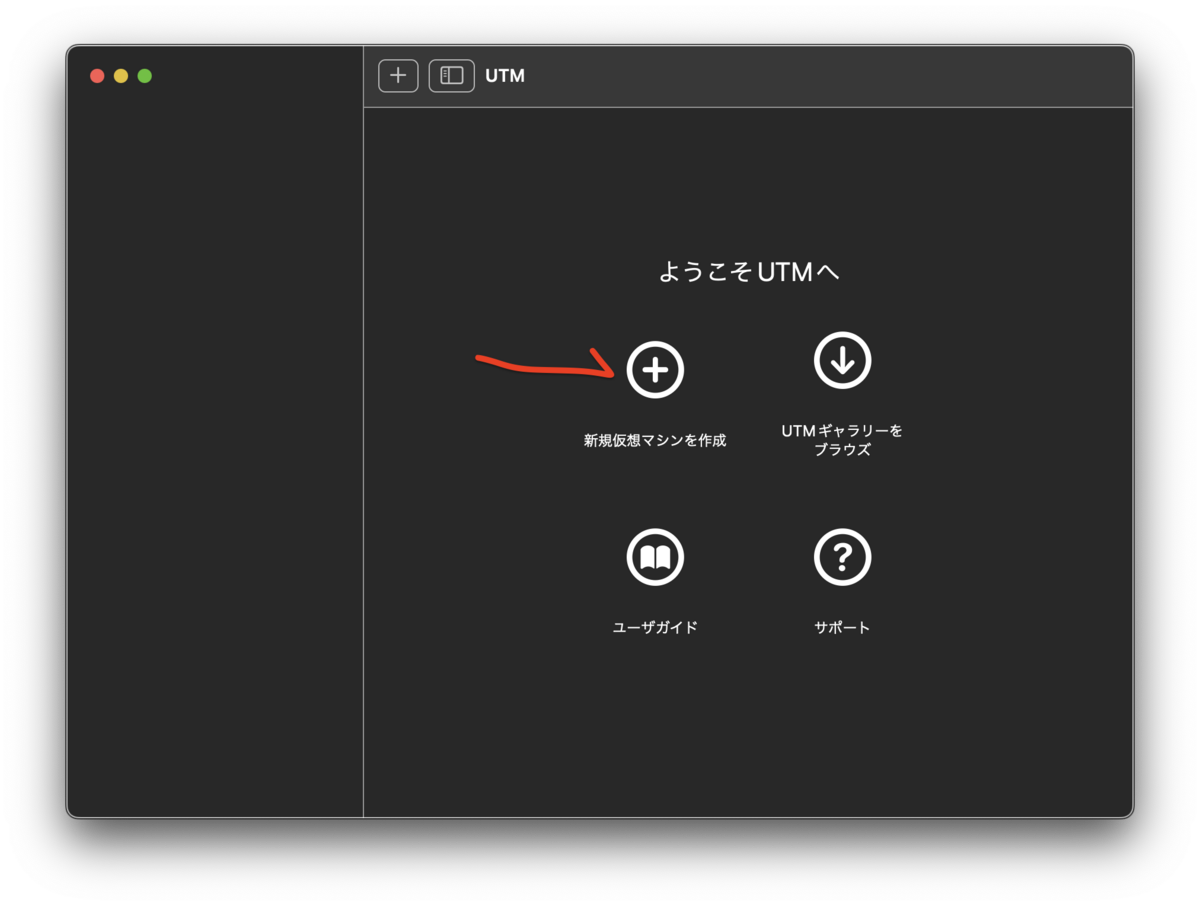Show the VM list using the sidebar toggle button
1200x906 pixels.
point(451,75)
